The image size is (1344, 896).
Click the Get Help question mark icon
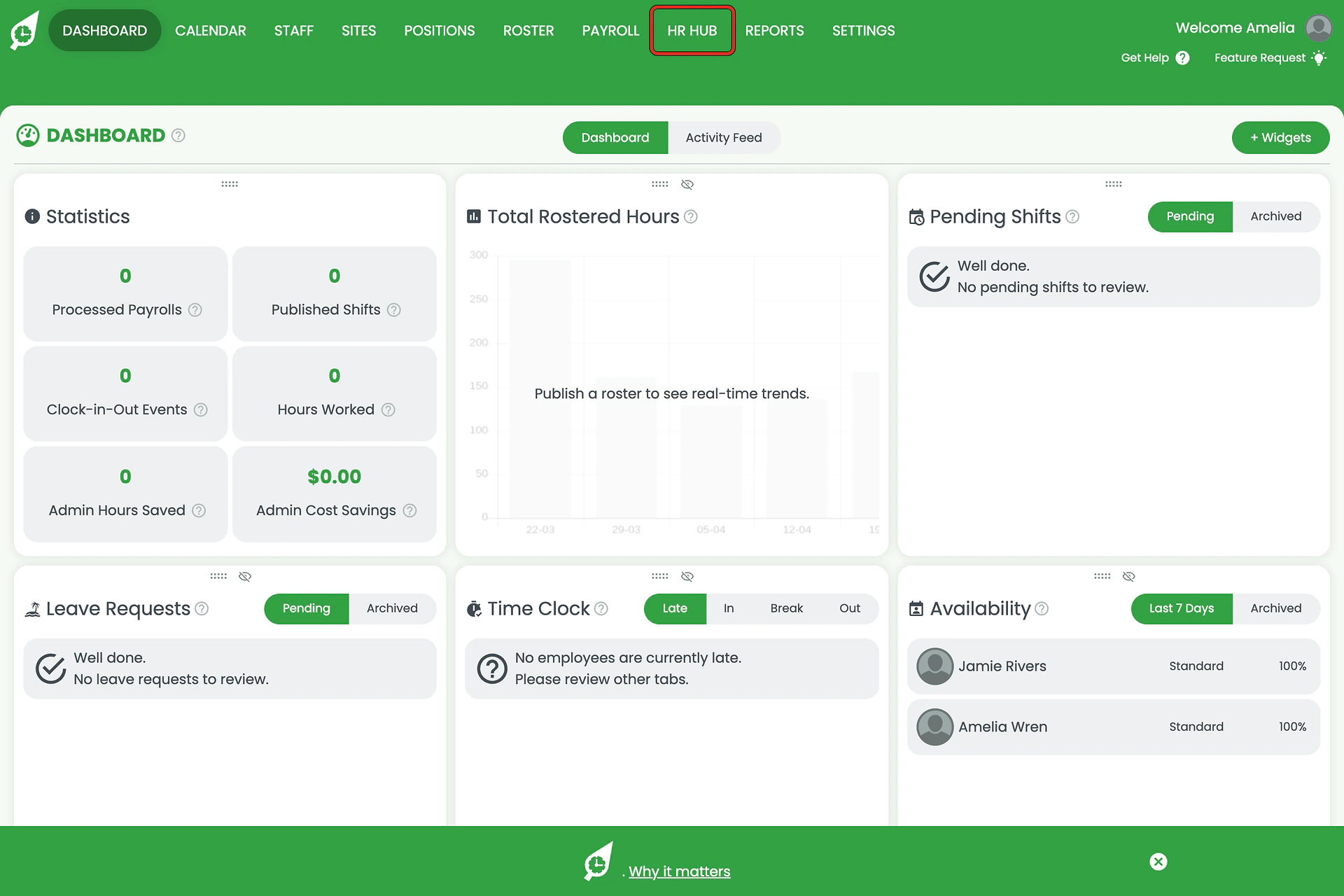point(1182,58)
